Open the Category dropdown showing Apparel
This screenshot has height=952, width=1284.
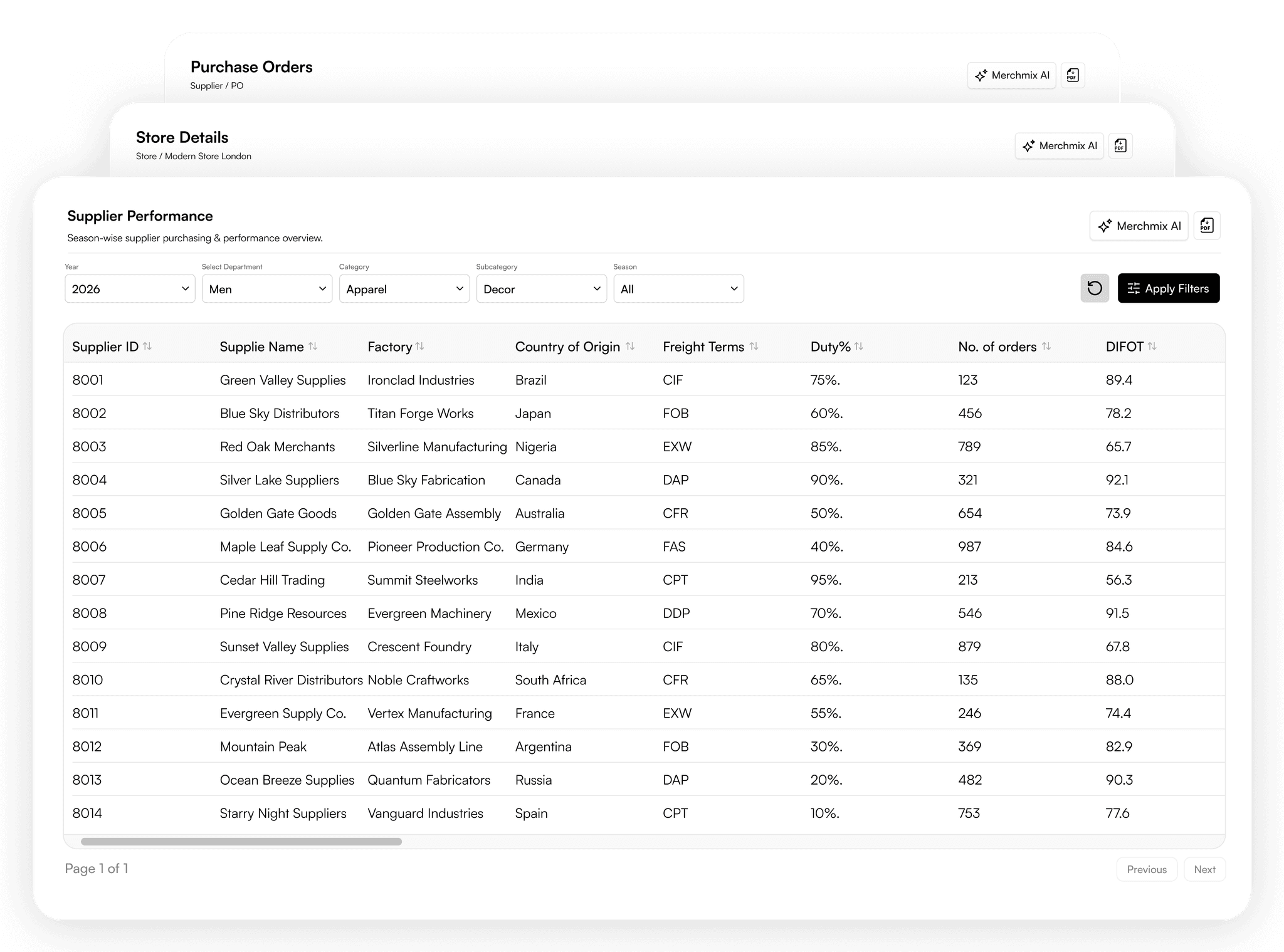pyautogui.click(x=404, y=289)
